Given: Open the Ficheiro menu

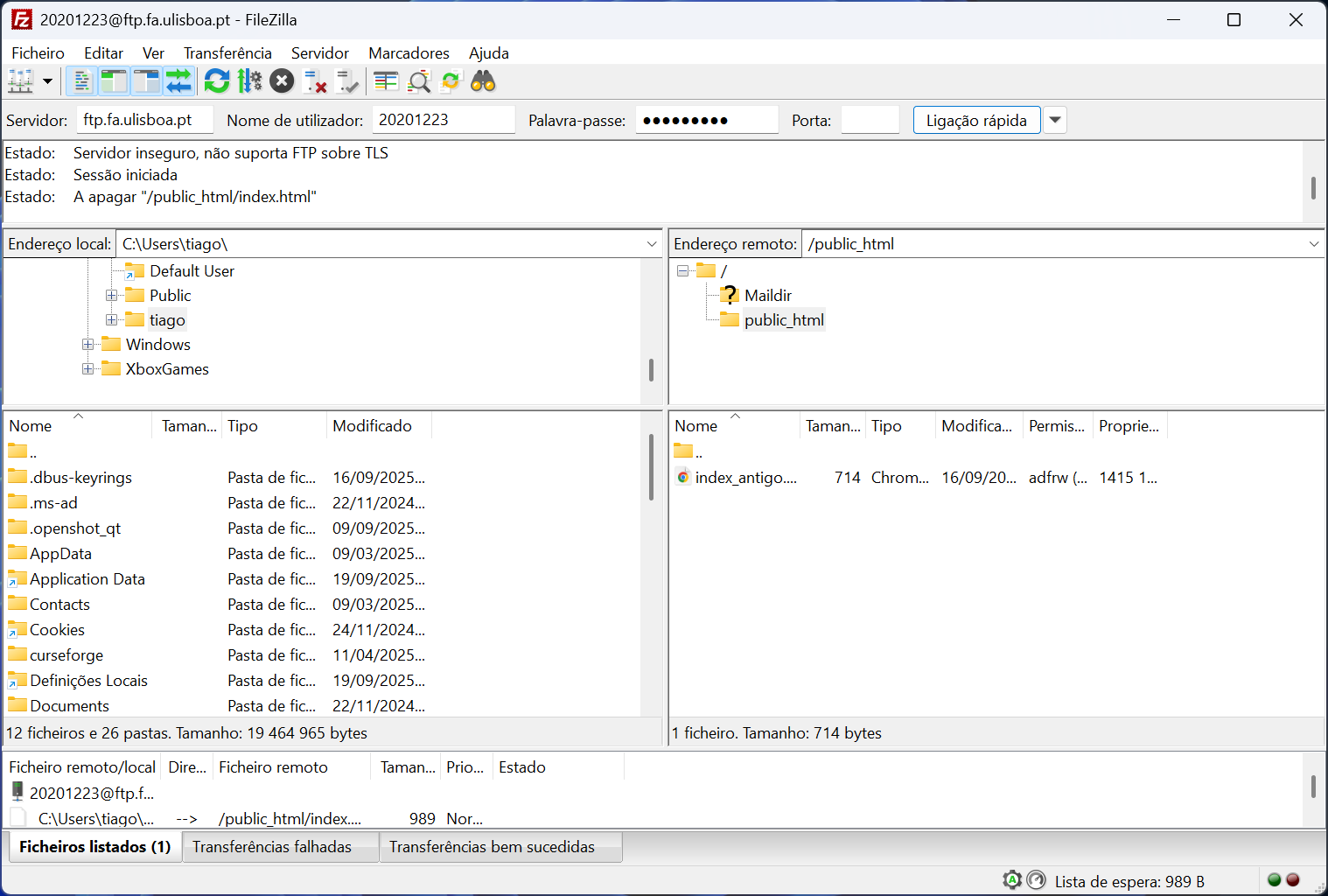Looking at the screenshot, I should (38, 53).
